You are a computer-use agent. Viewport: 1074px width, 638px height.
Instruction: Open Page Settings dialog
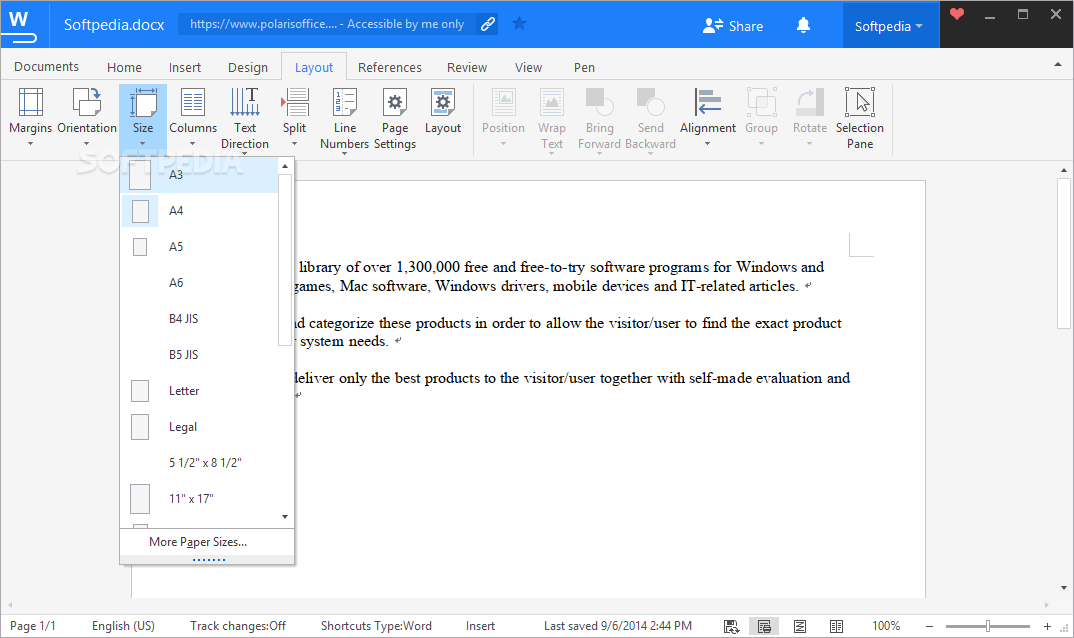tap(395, 119)
